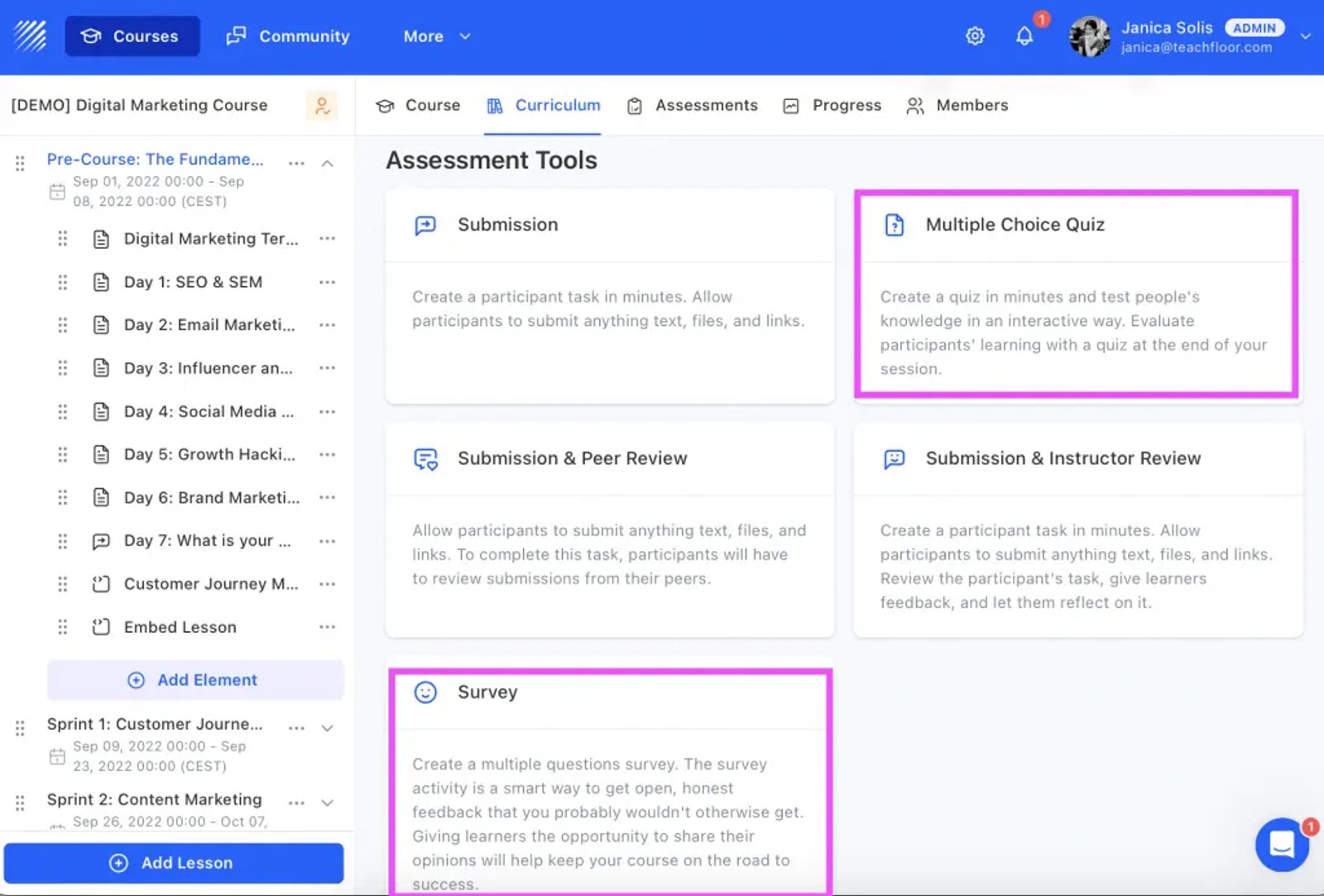1324x896 pixels.
Task: Click submission icon of Day 7: What is your
Action: (x=101, y=541)
